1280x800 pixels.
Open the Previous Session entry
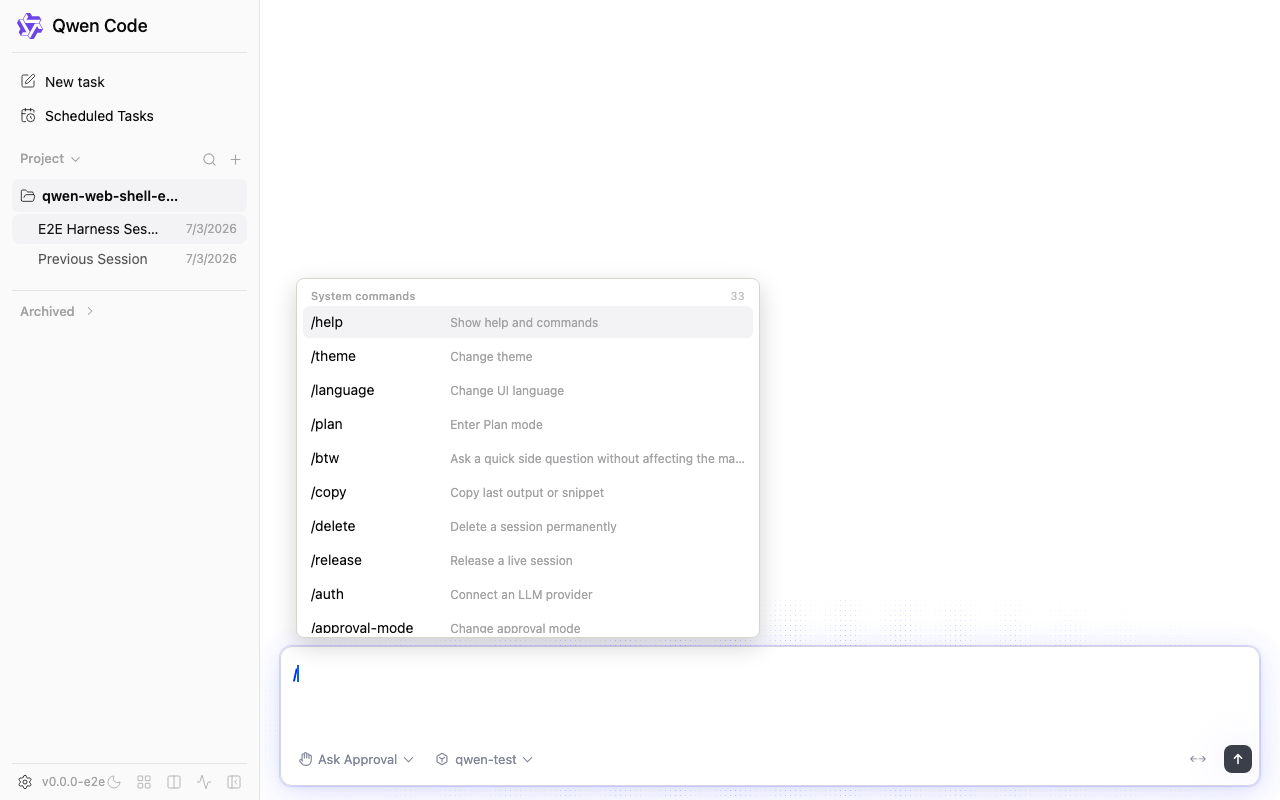pos(129,259)
